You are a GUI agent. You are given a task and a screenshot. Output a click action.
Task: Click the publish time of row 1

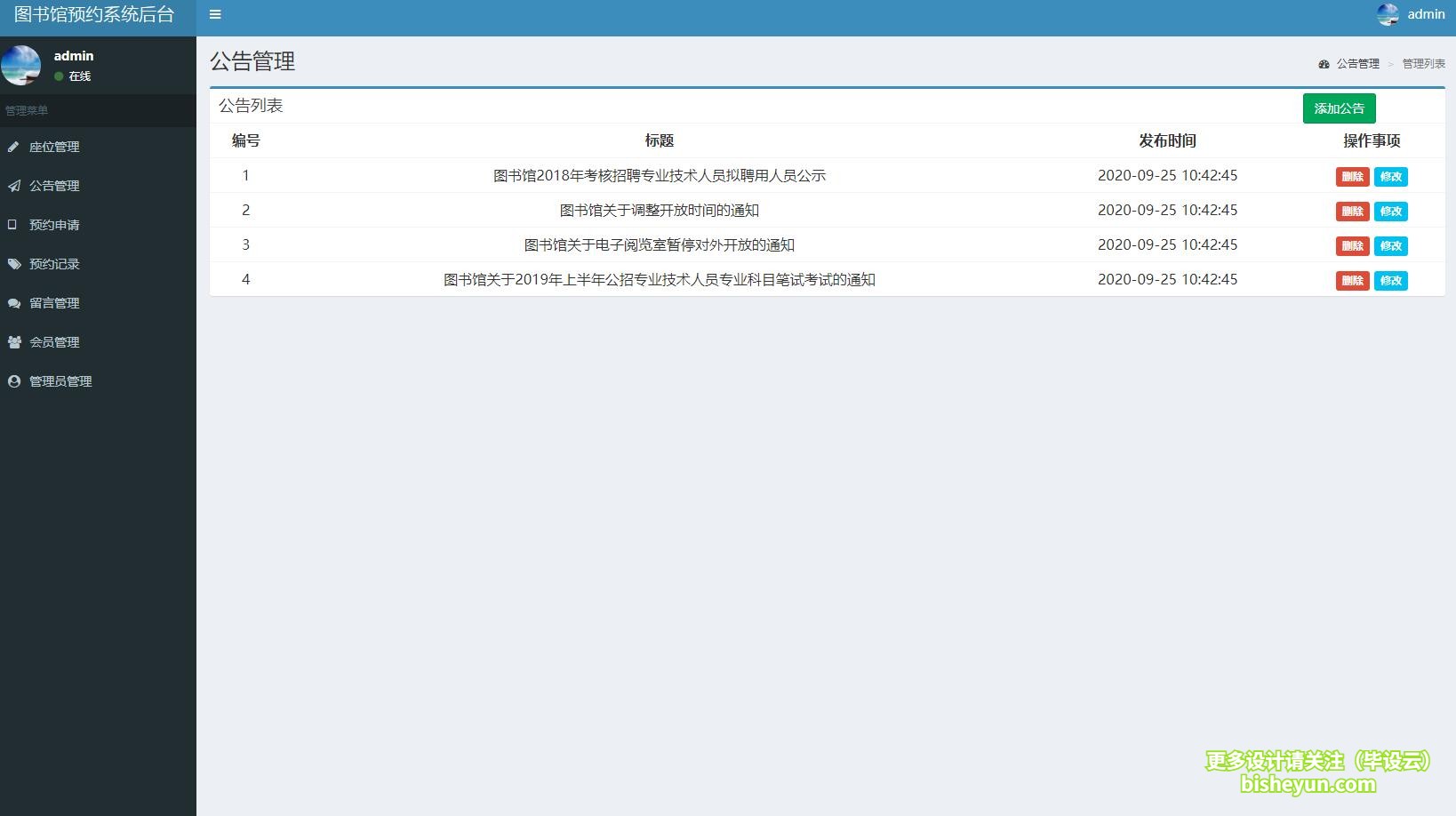click(1167, 176)
